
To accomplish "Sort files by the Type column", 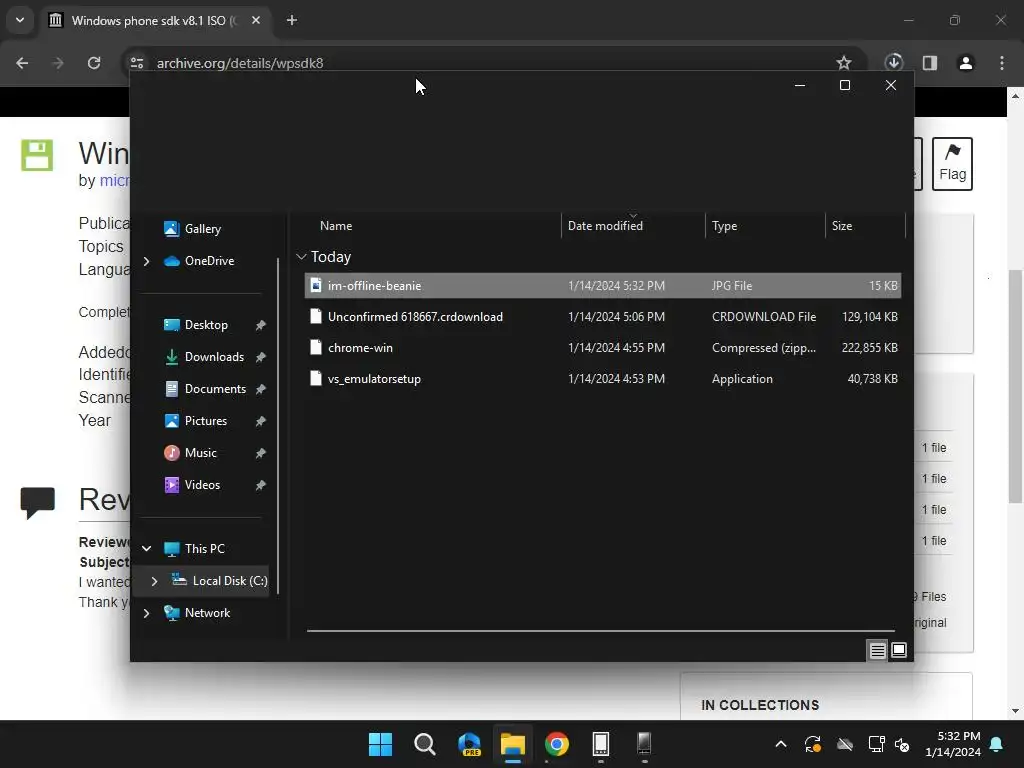I will click(724, 226).
